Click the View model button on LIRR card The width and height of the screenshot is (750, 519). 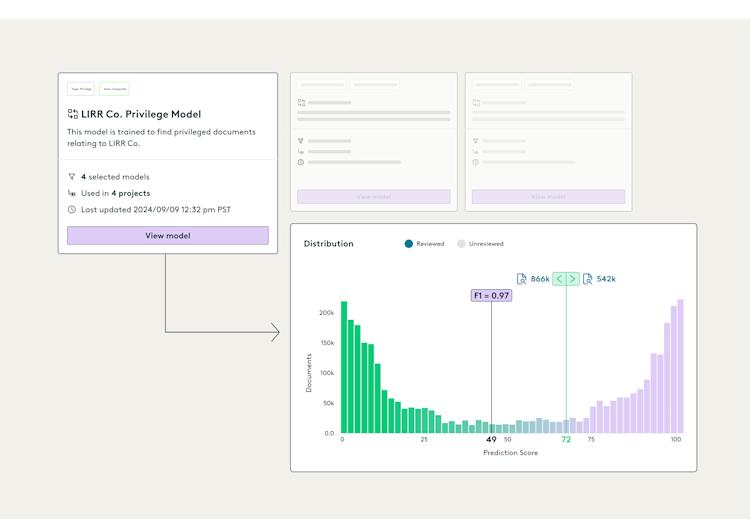tap(167, 235)
